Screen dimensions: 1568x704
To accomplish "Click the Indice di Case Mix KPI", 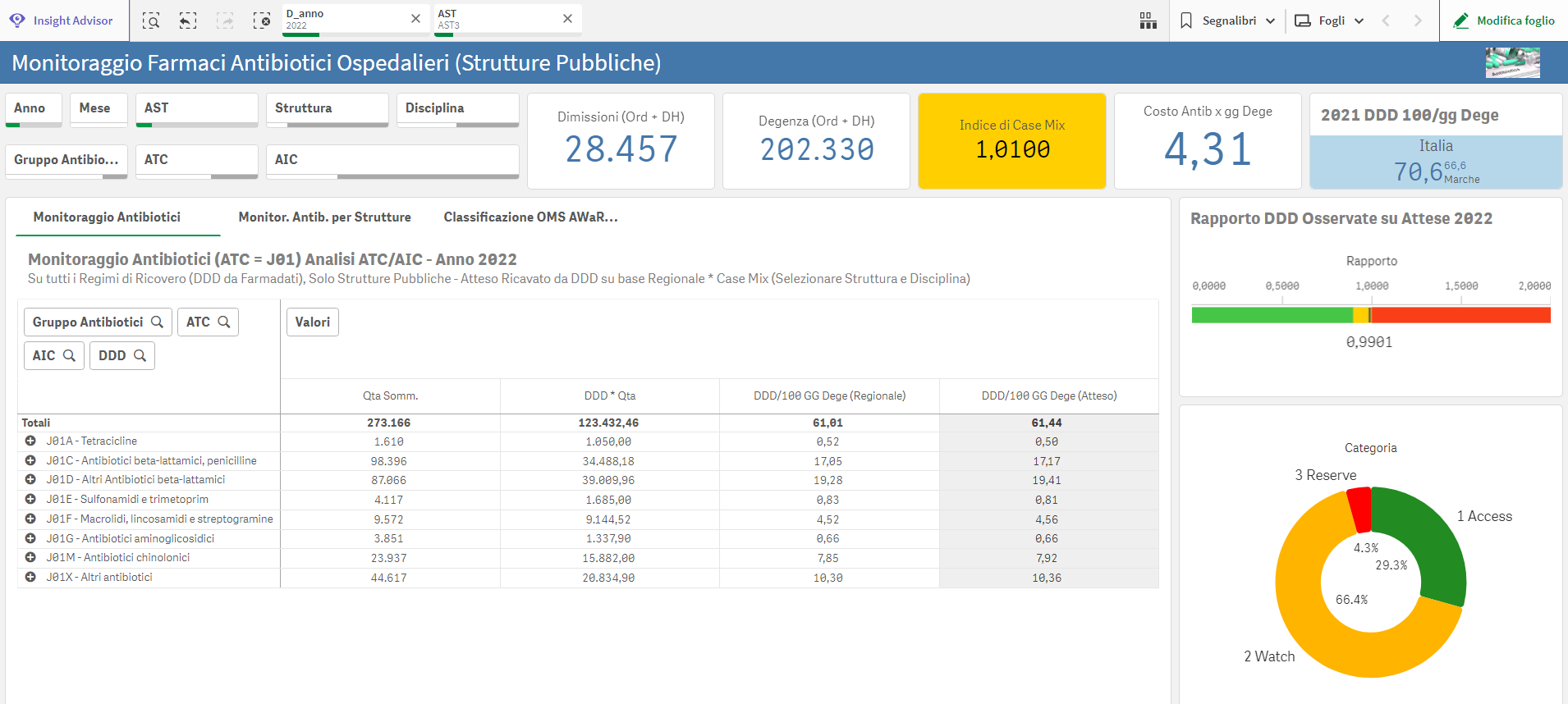I will click(x=1012, y=140).
